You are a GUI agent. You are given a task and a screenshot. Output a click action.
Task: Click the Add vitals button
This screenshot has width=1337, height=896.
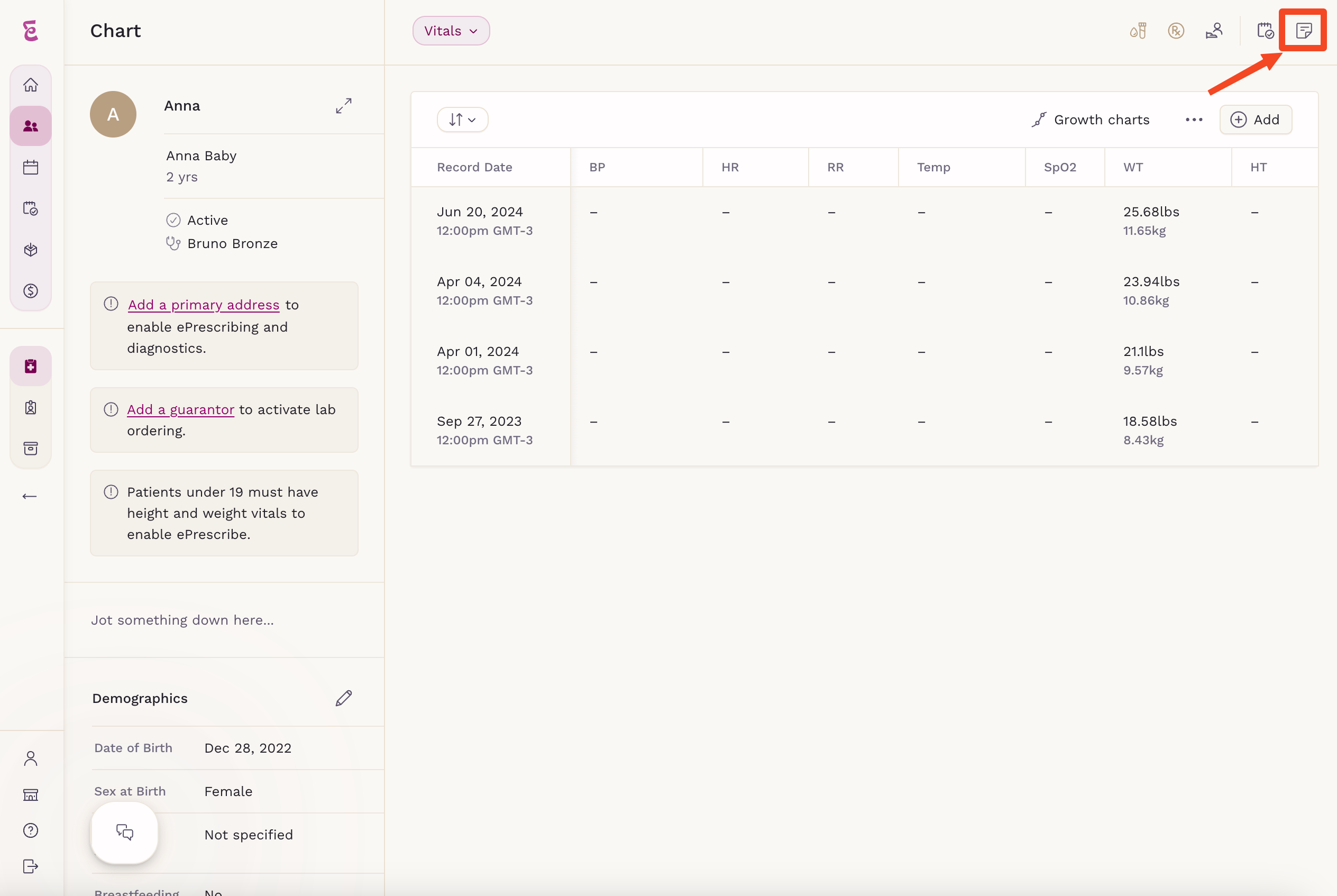coord(1256,120)
